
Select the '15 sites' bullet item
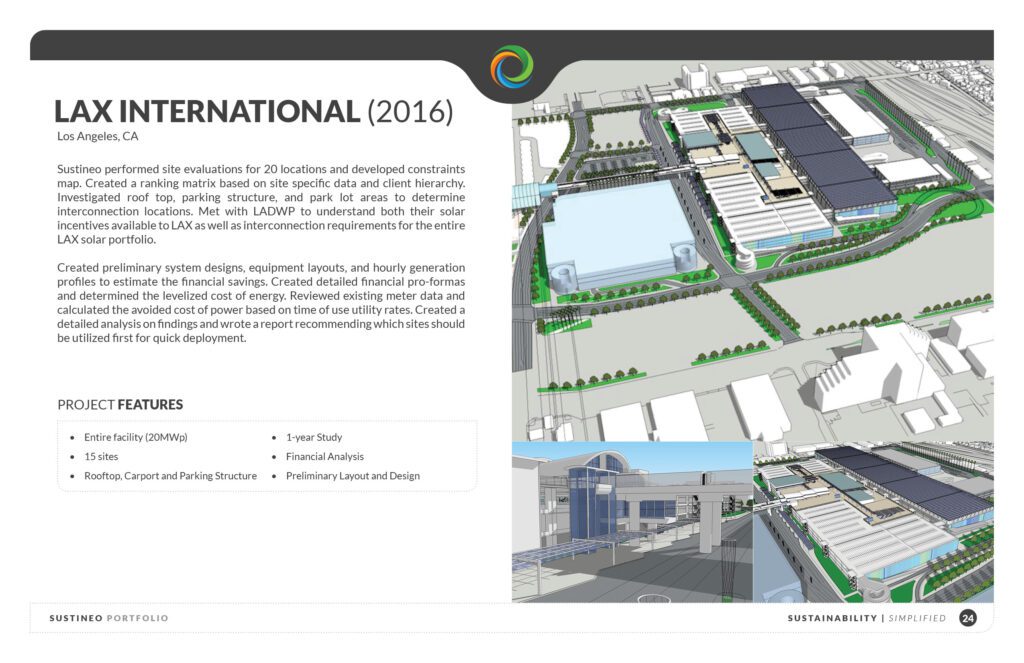[x=101, y=457]
